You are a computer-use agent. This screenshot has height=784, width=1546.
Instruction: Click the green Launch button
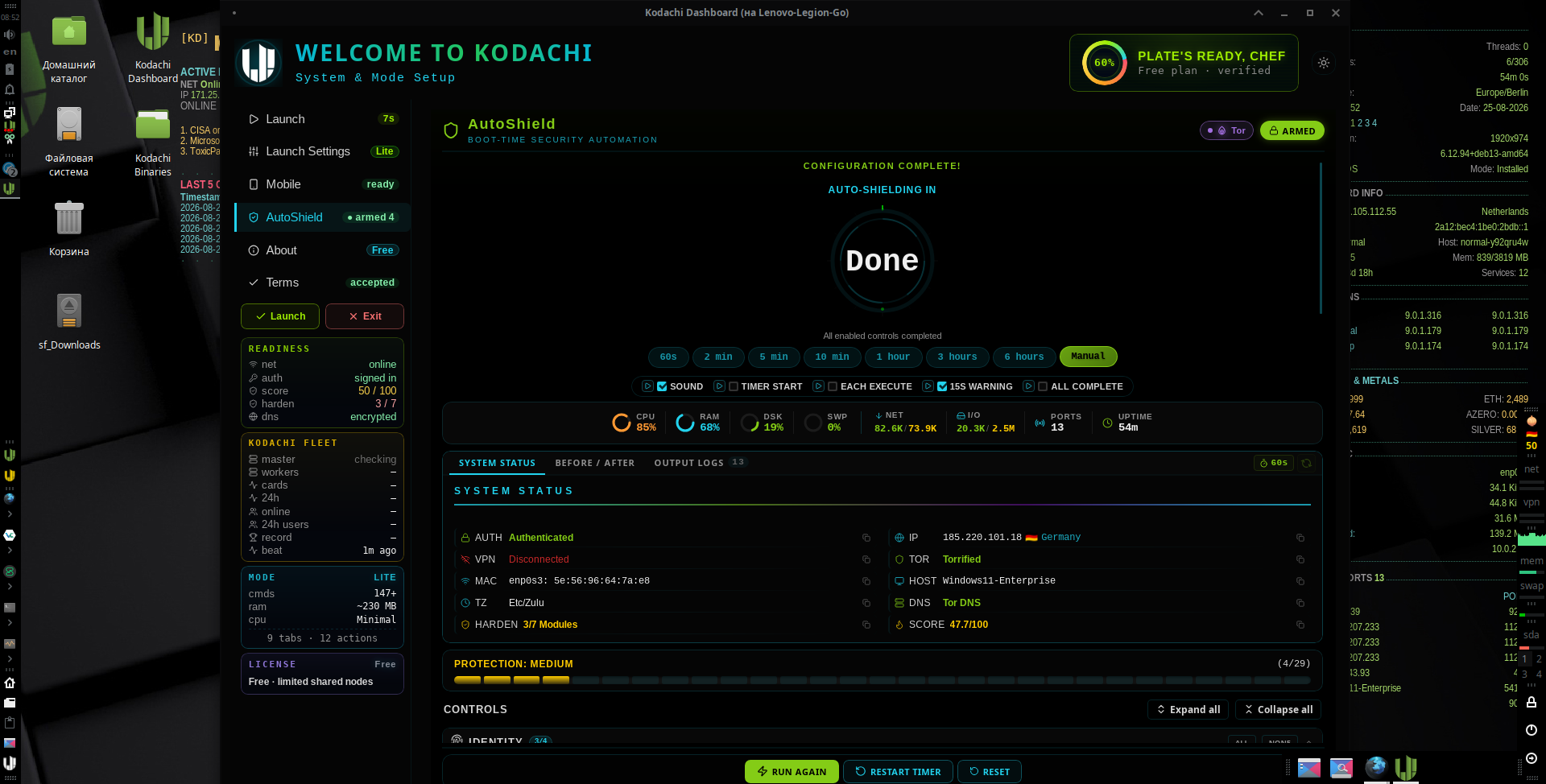pyautogui.click(x=280, y=316)
